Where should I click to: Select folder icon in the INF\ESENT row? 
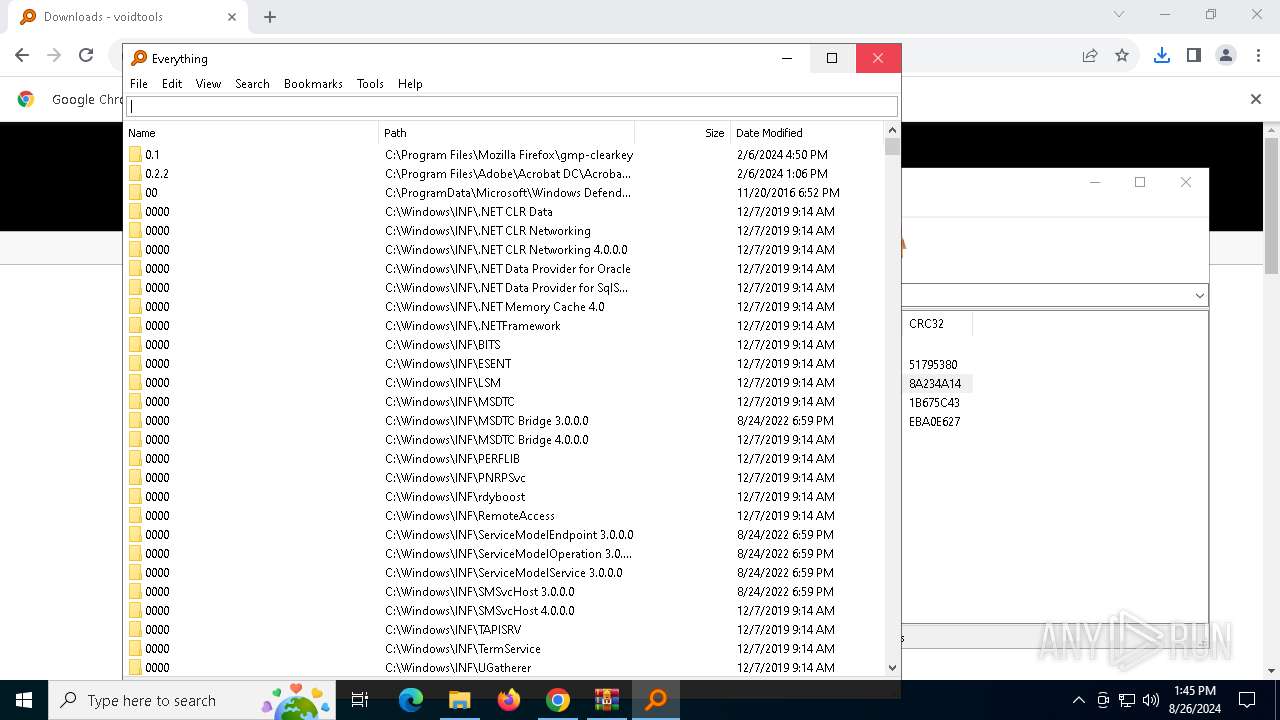pyautogui.click(x=135, y=364)
